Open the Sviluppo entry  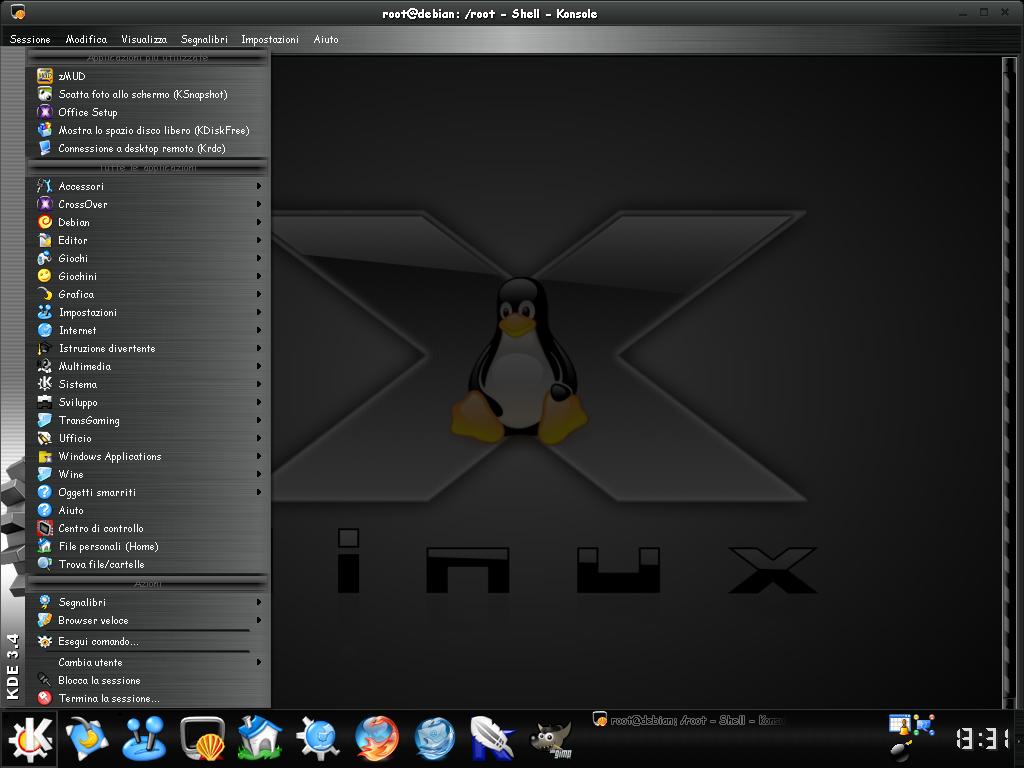tap(148, 402)
